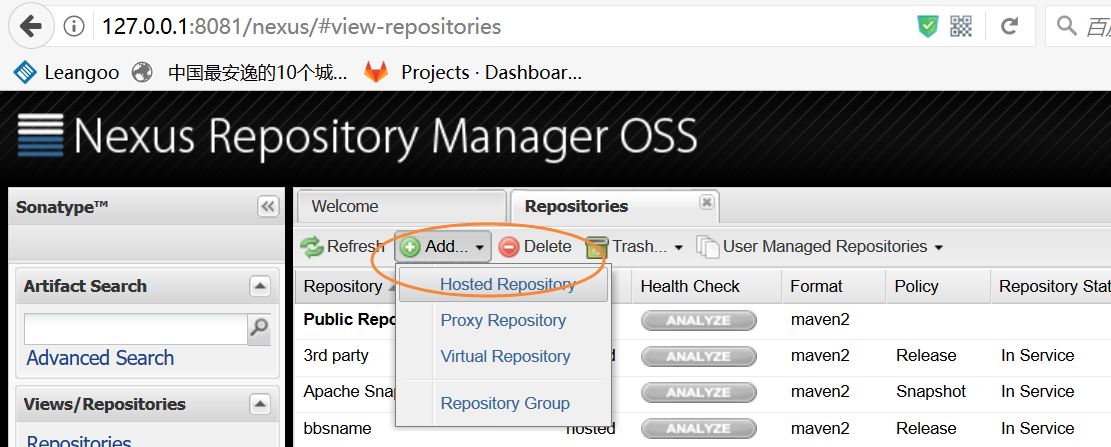Click the artifact search magnifier icon

259,327
